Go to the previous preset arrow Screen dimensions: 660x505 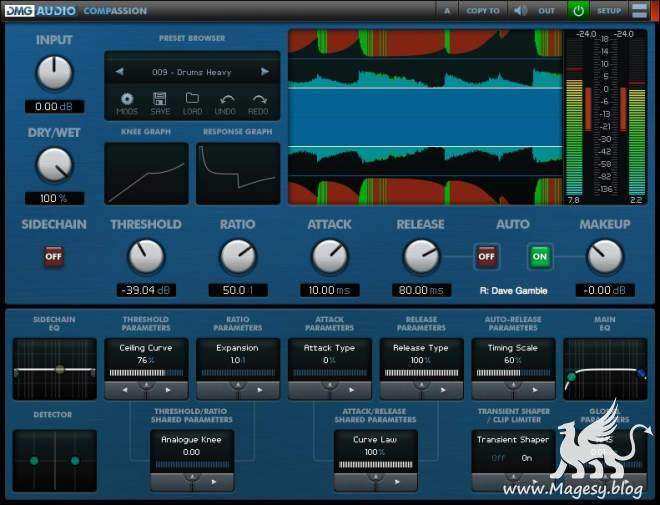tap(120, 72)
